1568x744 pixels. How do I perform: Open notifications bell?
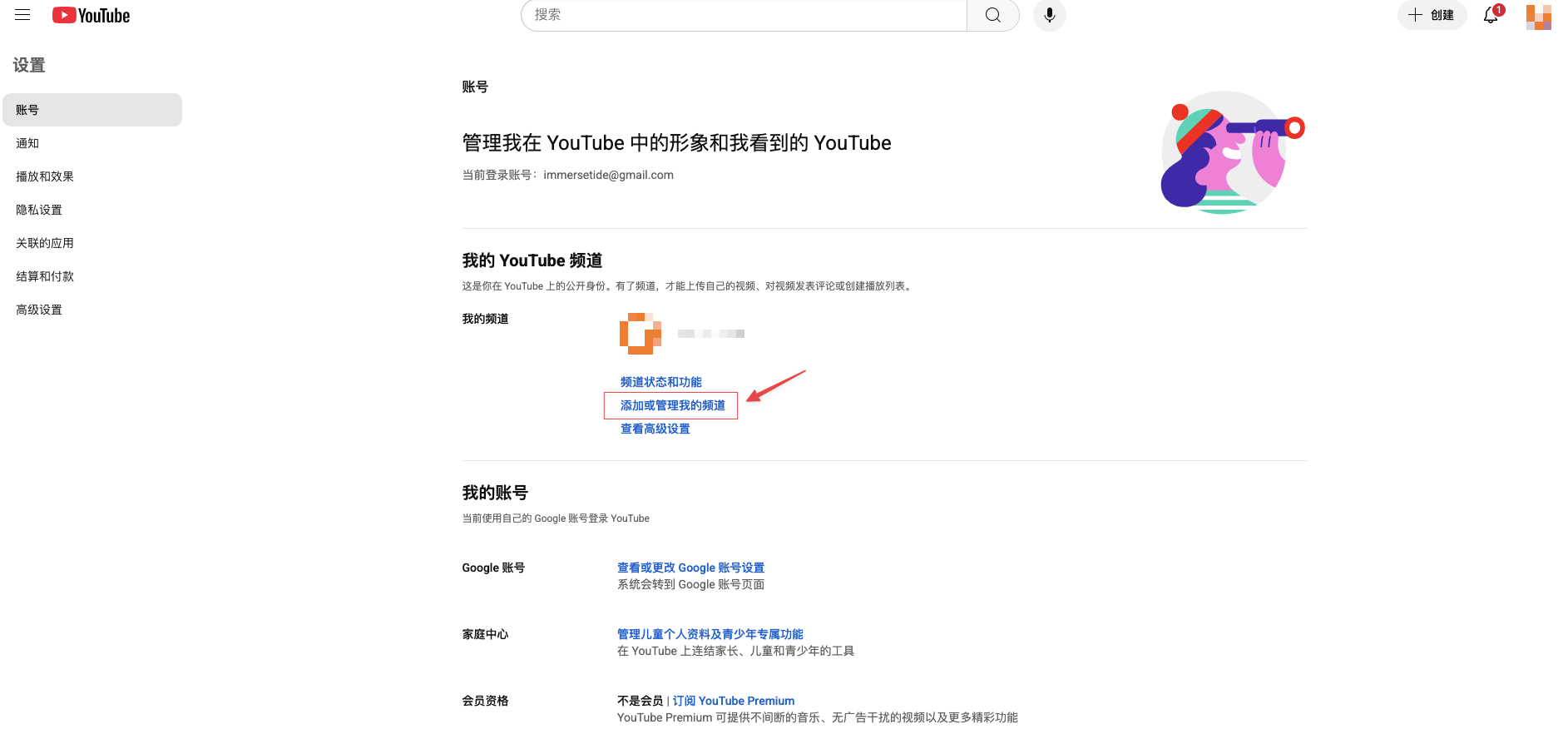coord(1492,15)
